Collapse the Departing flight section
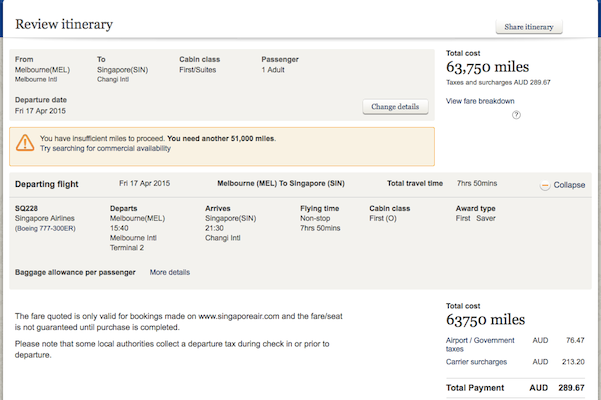 (562, 185)
